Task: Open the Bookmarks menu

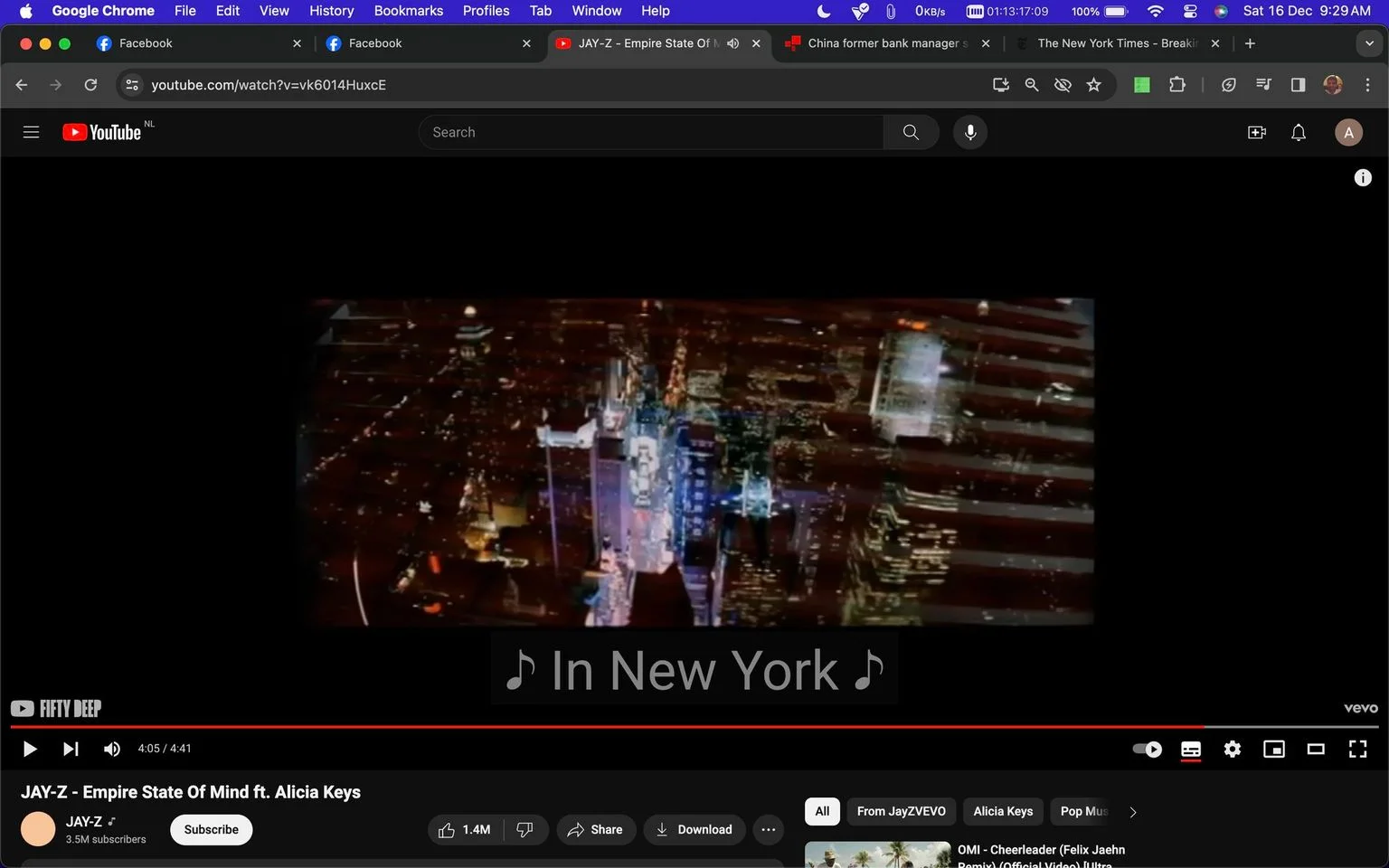Action: point(408,11)
